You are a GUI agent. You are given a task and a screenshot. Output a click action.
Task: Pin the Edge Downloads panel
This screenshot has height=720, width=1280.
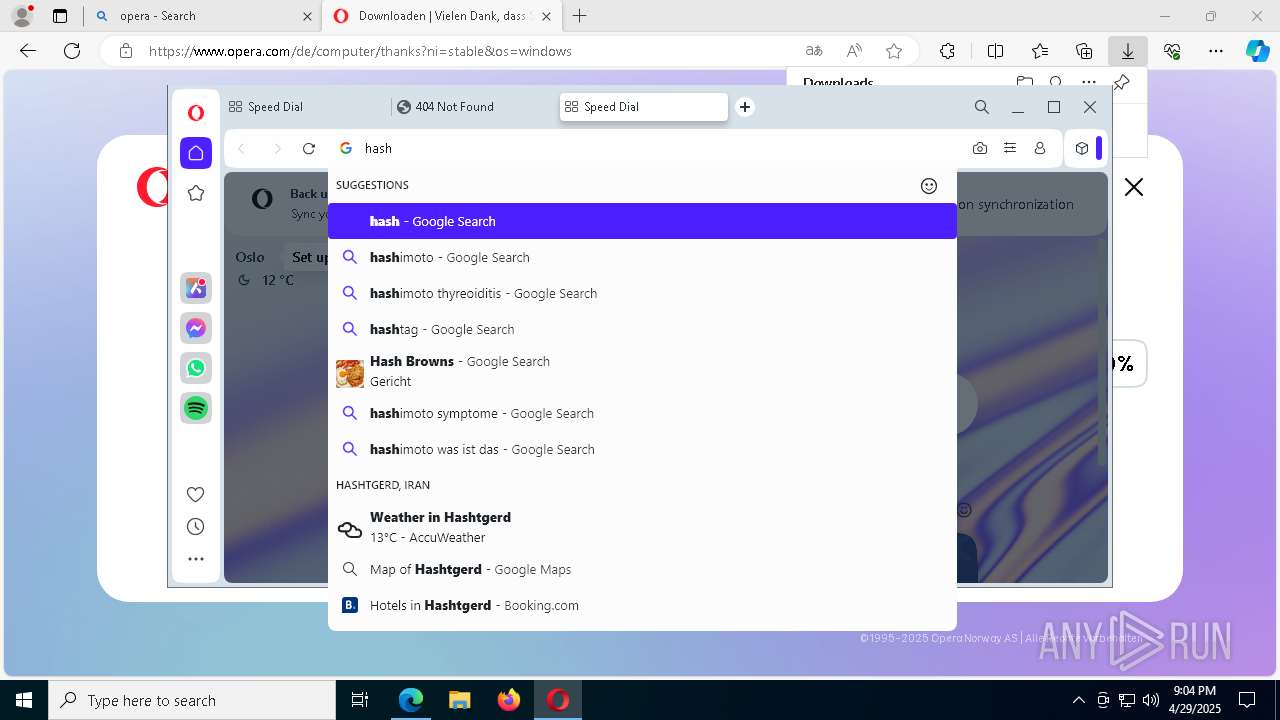coord(1122,83)
